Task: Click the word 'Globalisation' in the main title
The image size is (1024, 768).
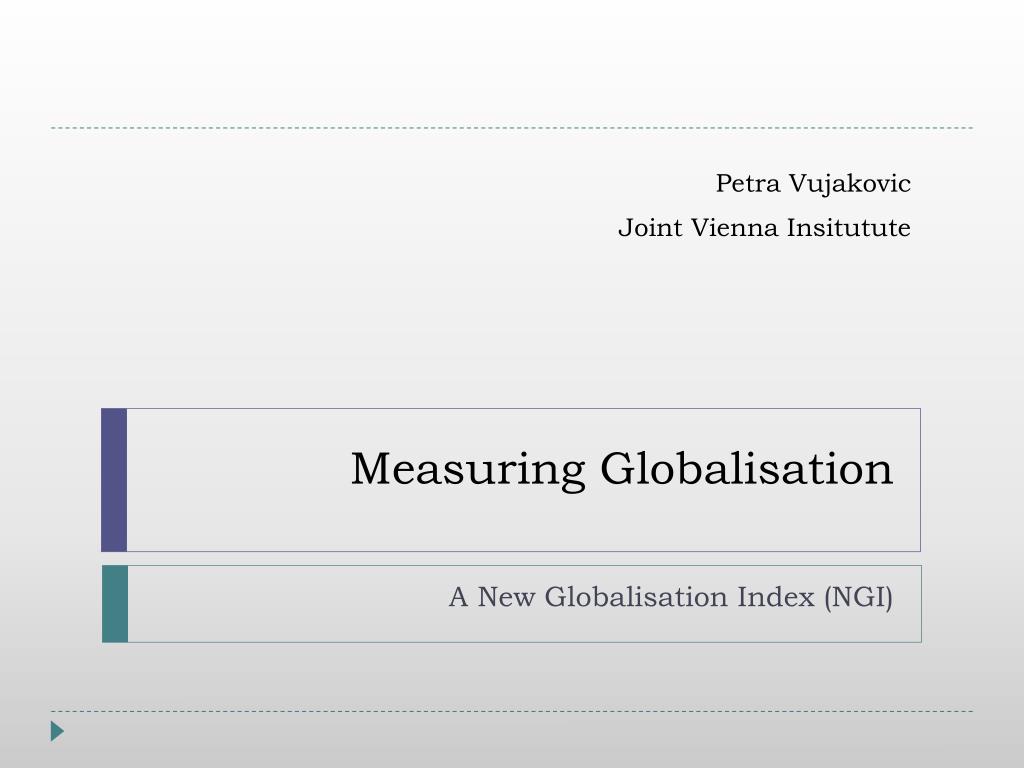Action: click(x=746, y=468)
